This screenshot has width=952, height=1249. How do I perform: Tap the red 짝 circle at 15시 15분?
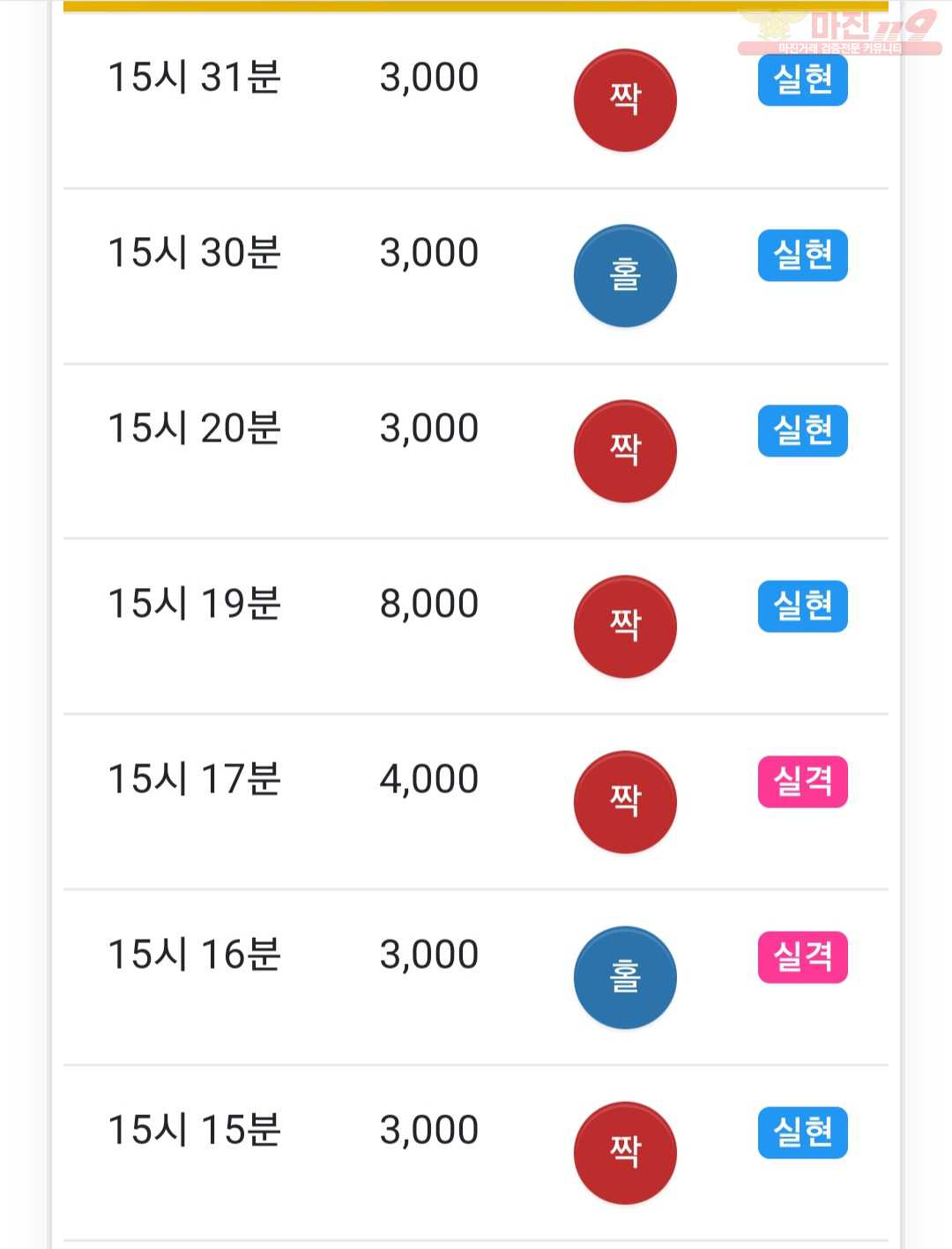pyautogui.click(x=625, y=1152)
